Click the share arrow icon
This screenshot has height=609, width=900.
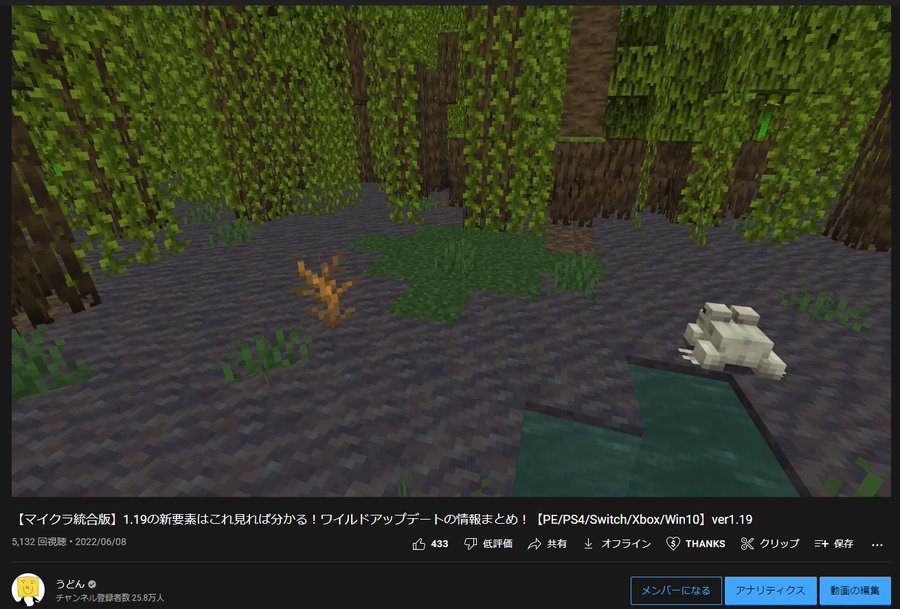(x=534, y=544)
